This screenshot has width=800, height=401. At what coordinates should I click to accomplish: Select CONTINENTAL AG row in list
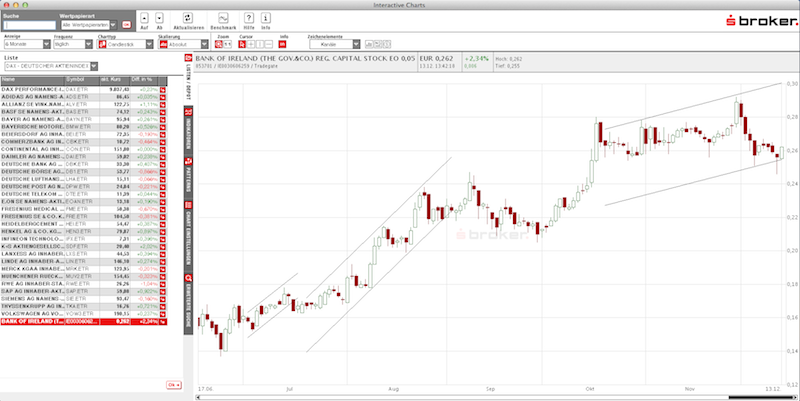click(x=84, y=149)
